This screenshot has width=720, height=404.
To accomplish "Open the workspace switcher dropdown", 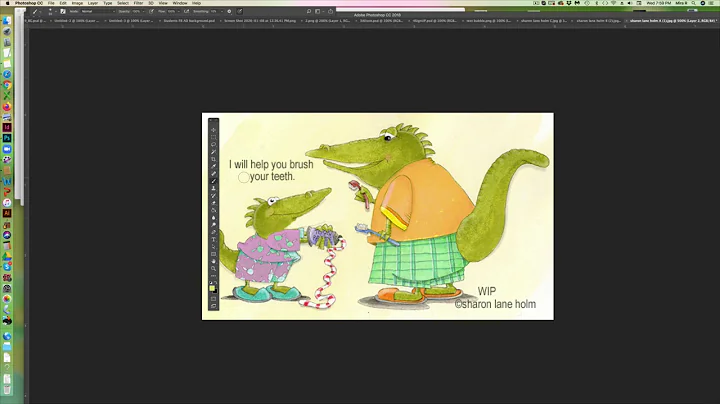I will (x=319, y=11).
